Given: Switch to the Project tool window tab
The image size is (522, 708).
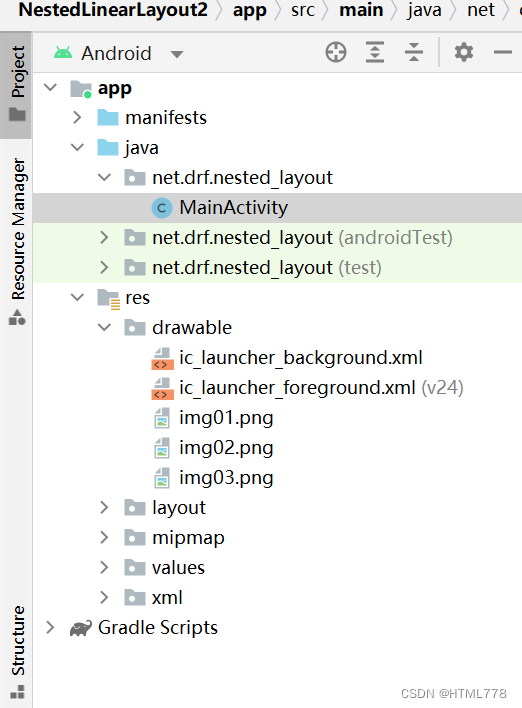Looking at the screenshot, I should pos(17,84).
